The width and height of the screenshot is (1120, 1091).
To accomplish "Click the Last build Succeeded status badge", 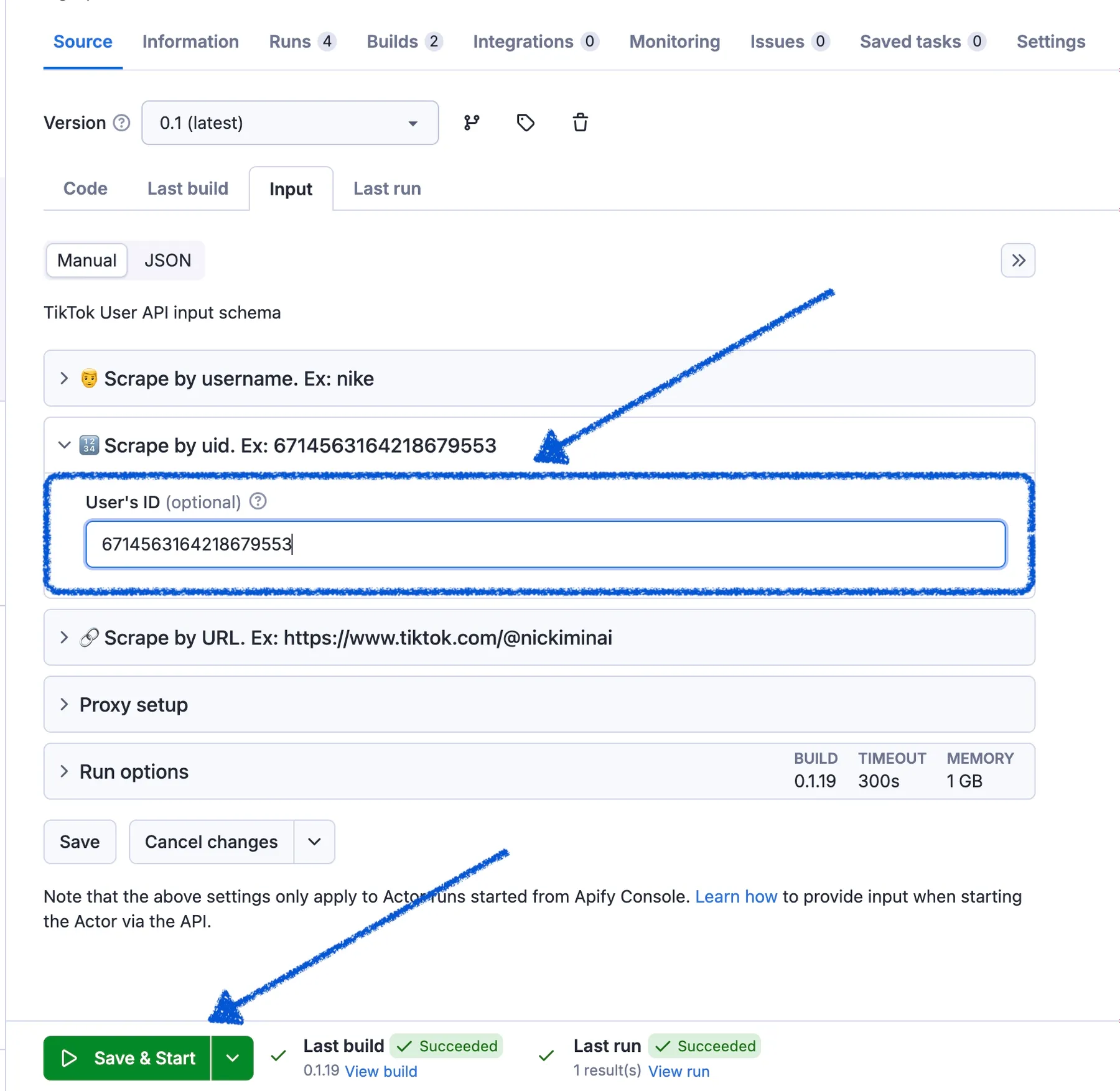I will [447, 1046].
